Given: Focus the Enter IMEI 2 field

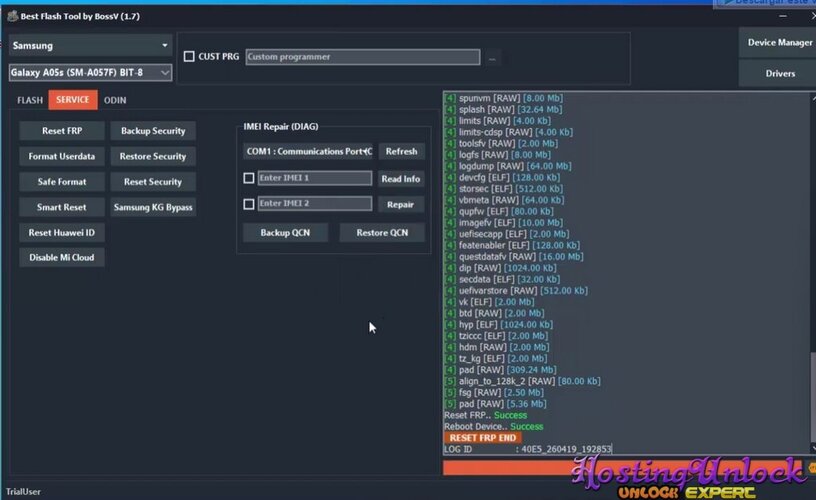Looking at the screenshot, I should [x=315, y=203].
